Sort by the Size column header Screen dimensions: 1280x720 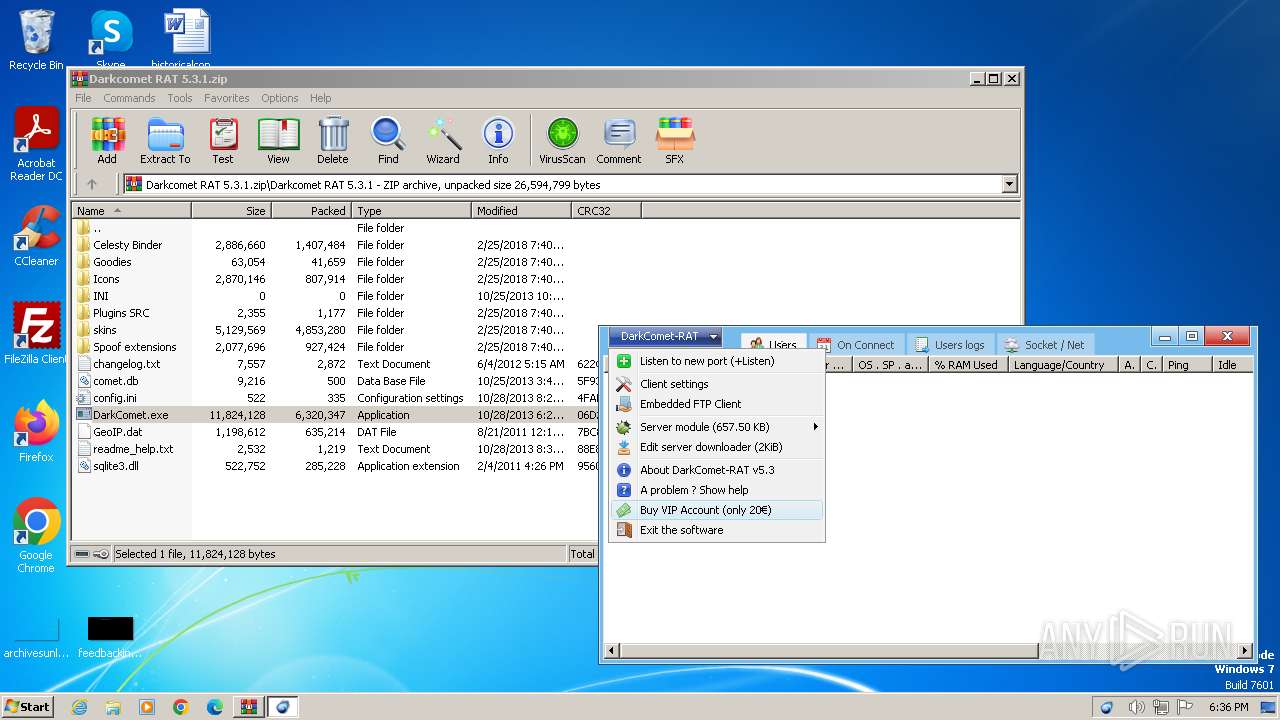point(231,211)
